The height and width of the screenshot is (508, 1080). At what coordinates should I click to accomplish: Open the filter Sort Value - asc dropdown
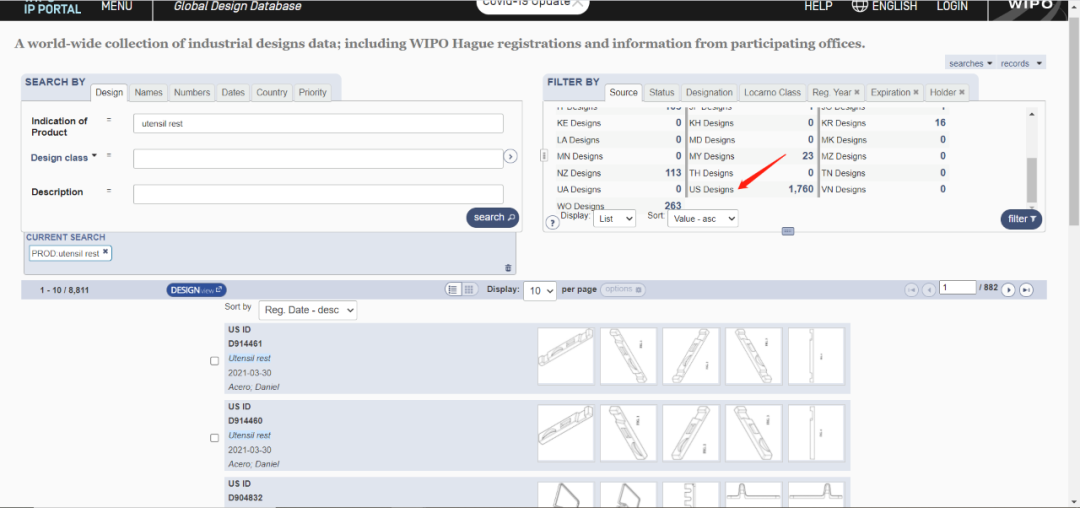[x=703, y=219]
